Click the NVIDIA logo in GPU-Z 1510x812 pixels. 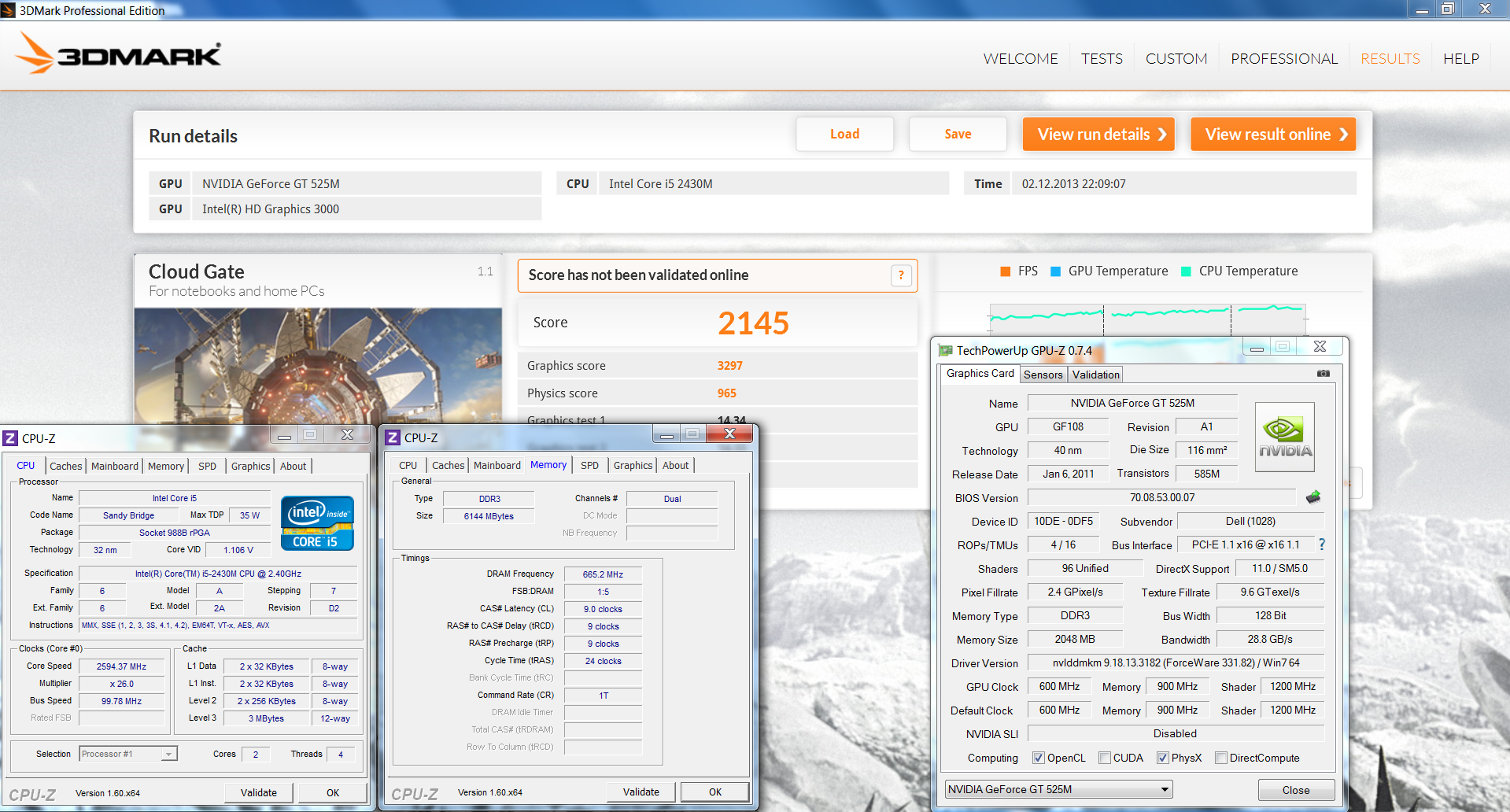pos(1284,437)
